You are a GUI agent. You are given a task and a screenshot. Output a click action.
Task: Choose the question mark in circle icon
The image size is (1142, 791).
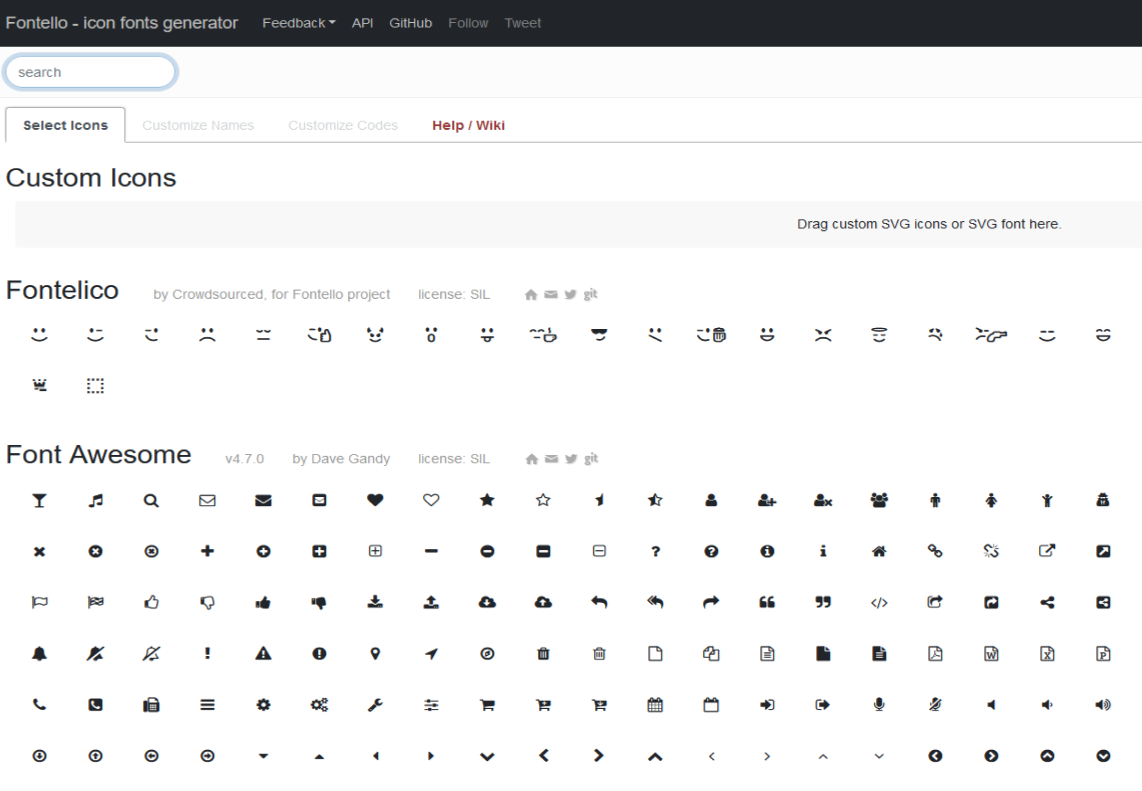712,551
